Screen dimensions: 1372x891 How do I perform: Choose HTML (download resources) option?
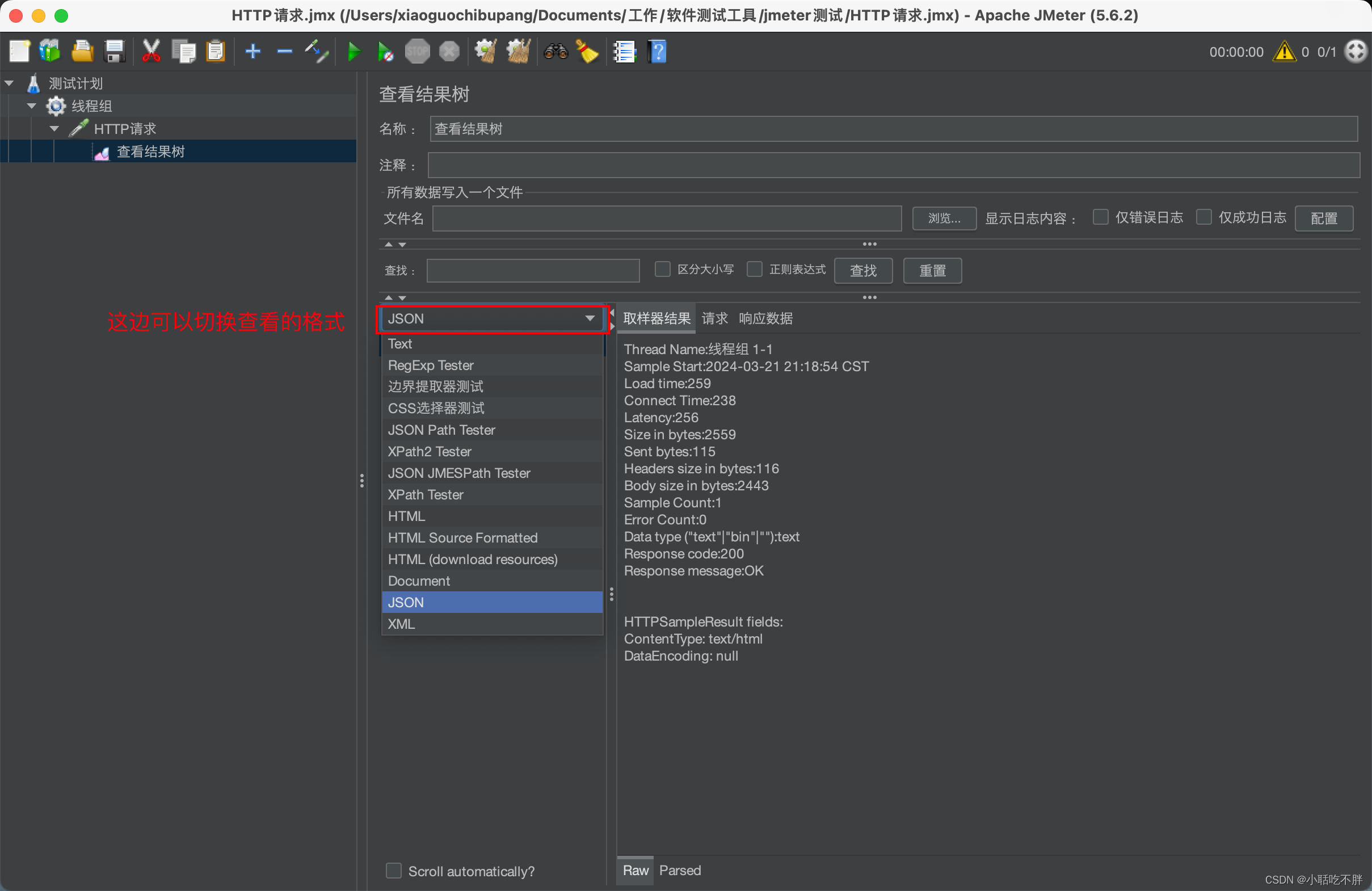(x=492, y=560)
